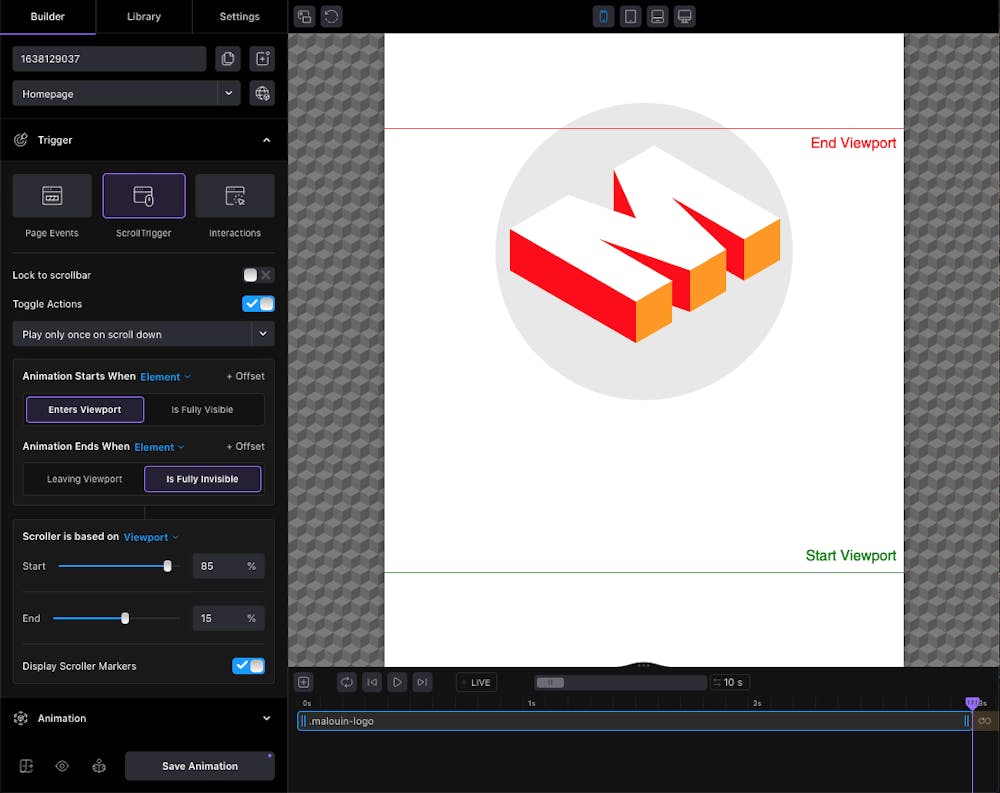Select the Page Events trigger
This screenshot has width=1000, height=793.
(52, 196)
